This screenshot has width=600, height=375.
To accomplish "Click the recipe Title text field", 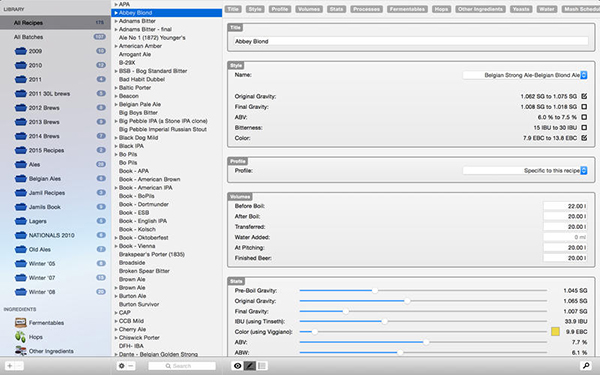I will click(411, 41).
